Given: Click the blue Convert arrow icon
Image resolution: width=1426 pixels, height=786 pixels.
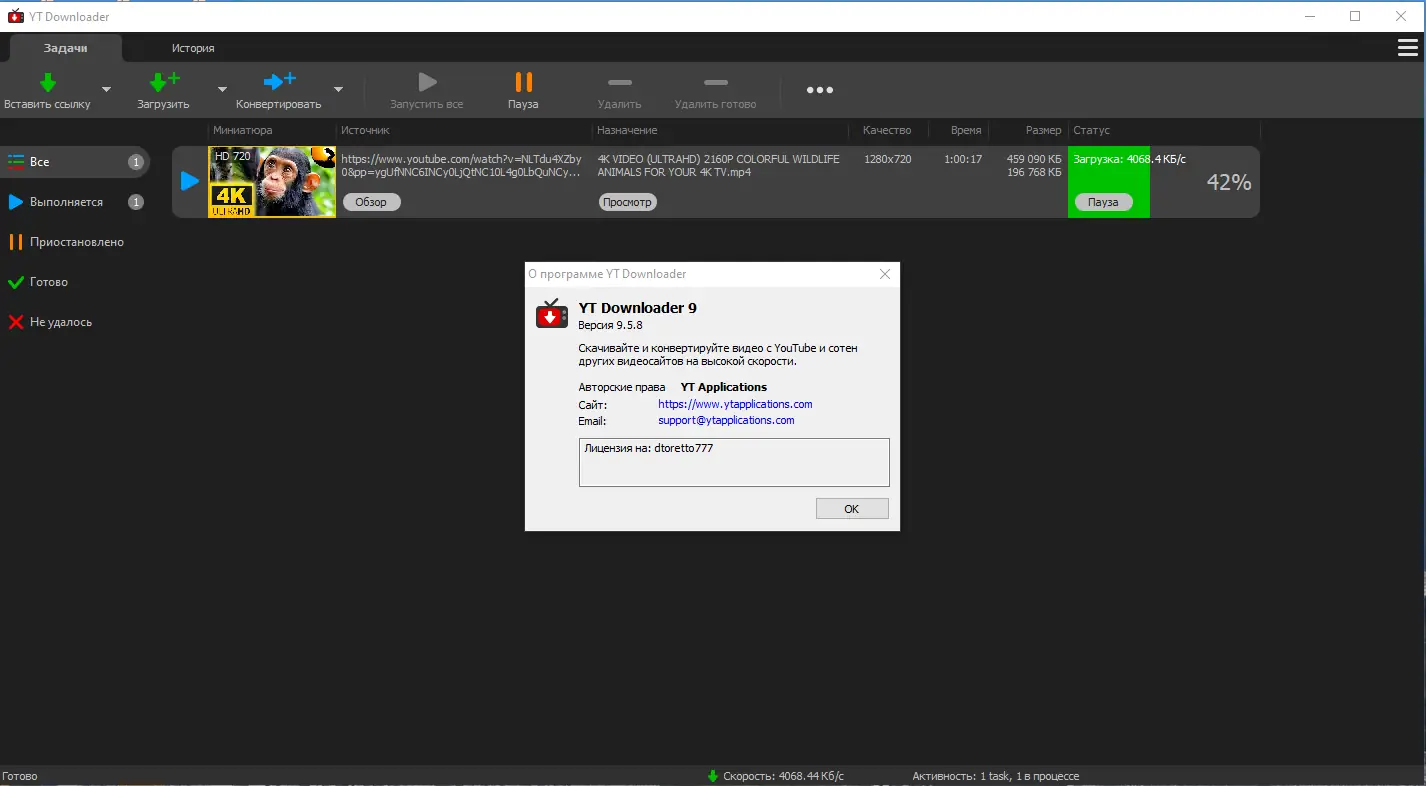Looking at the screenshot, I should pos(278,82).
